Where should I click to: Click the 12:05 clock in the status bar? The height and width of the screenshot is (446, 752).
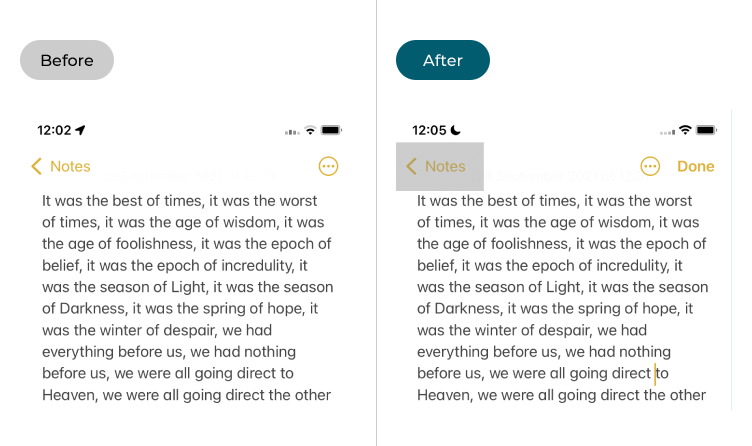[429, 130]
